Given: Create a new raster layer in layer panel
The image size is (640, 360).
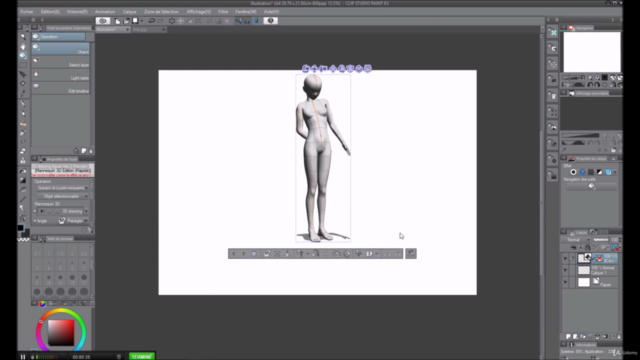Looking at the screenshot, I should (x=568, y=337).
